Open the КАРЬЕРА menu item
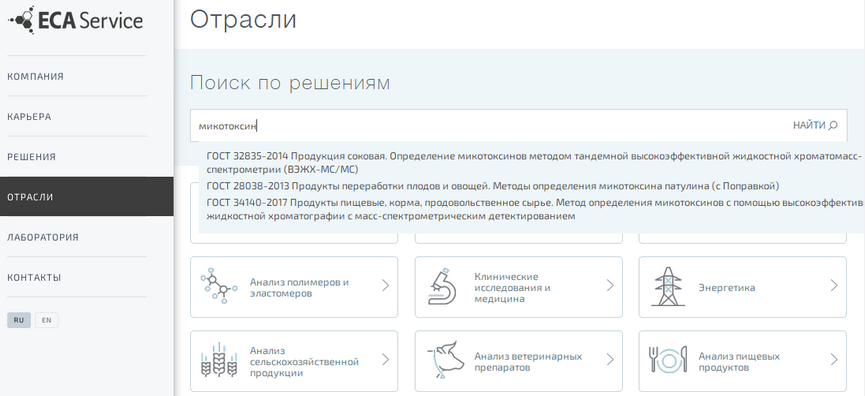Viewport: 865px width, 396px height. pyautogui.click(x=29, y=117)
